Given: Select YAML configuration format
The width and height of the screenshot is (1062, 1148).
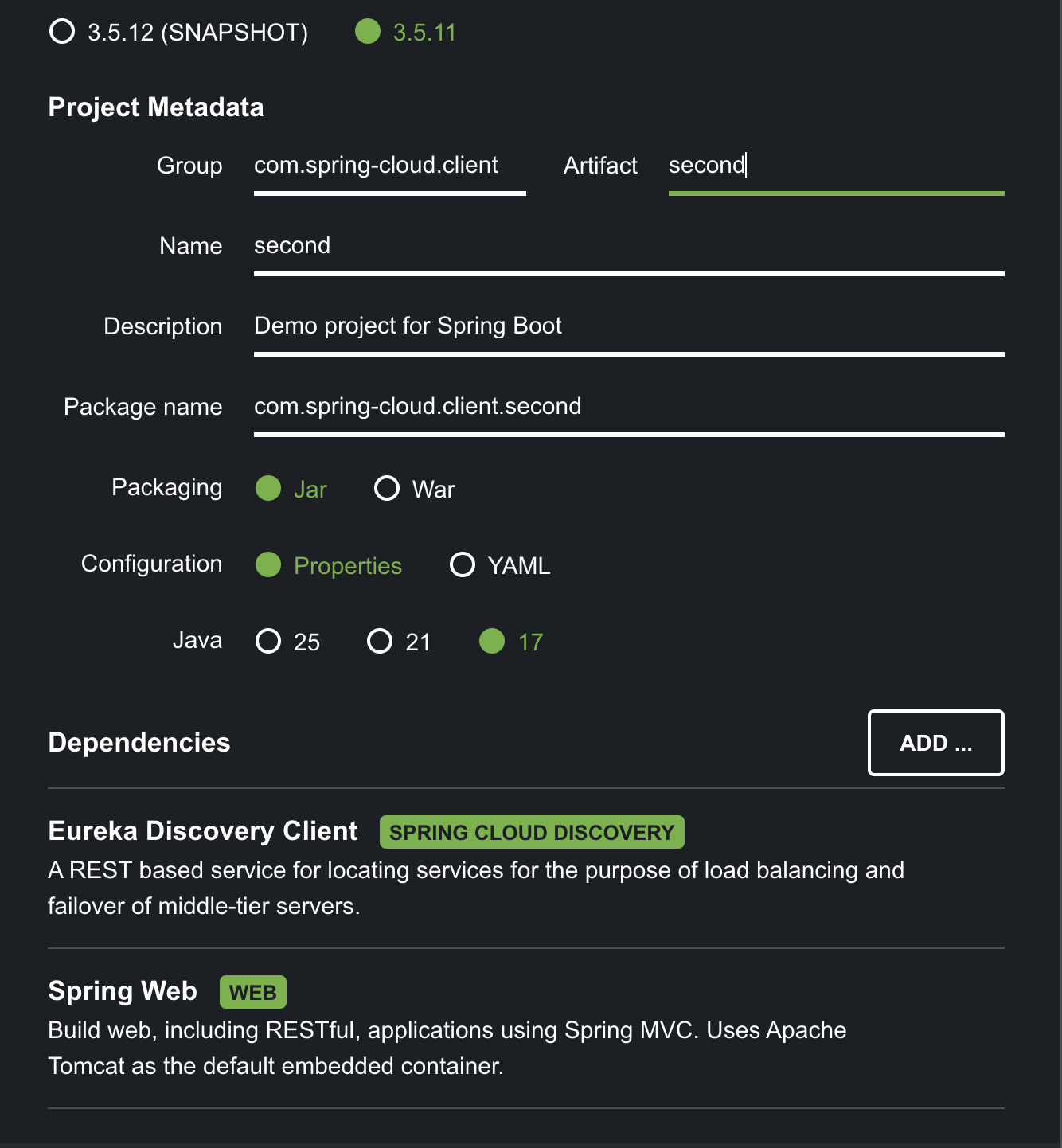Looking at the screenshot, I should click(500, 565).
